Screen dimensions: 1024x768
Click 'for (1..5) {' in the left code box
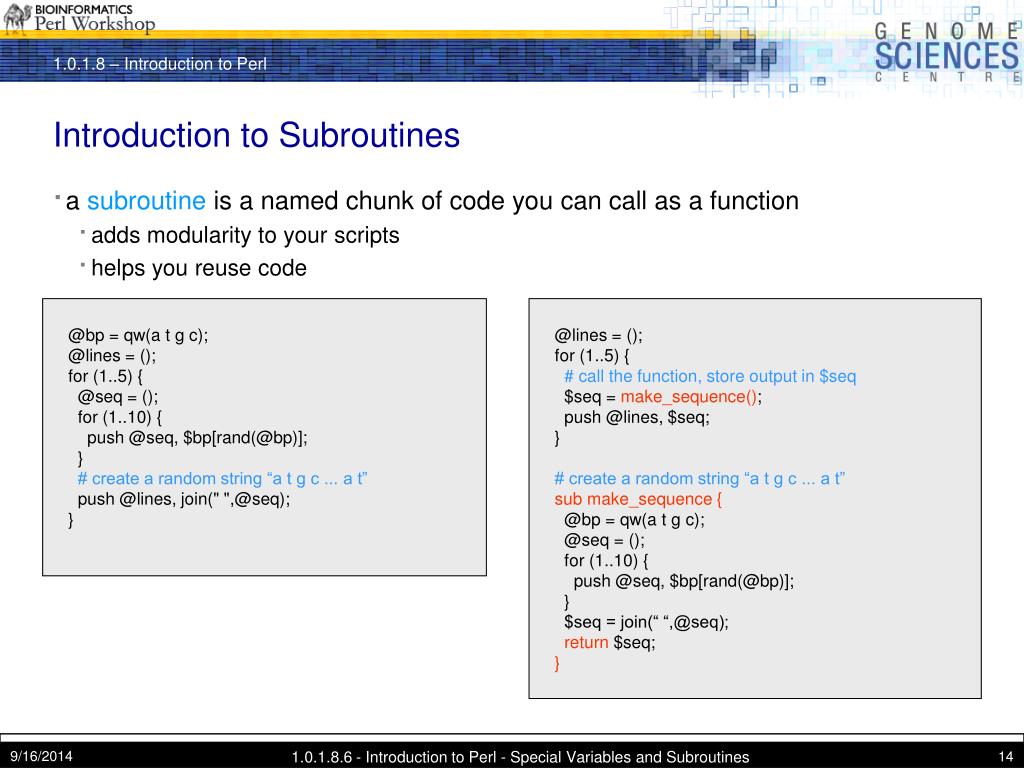[x=105, y=376]
